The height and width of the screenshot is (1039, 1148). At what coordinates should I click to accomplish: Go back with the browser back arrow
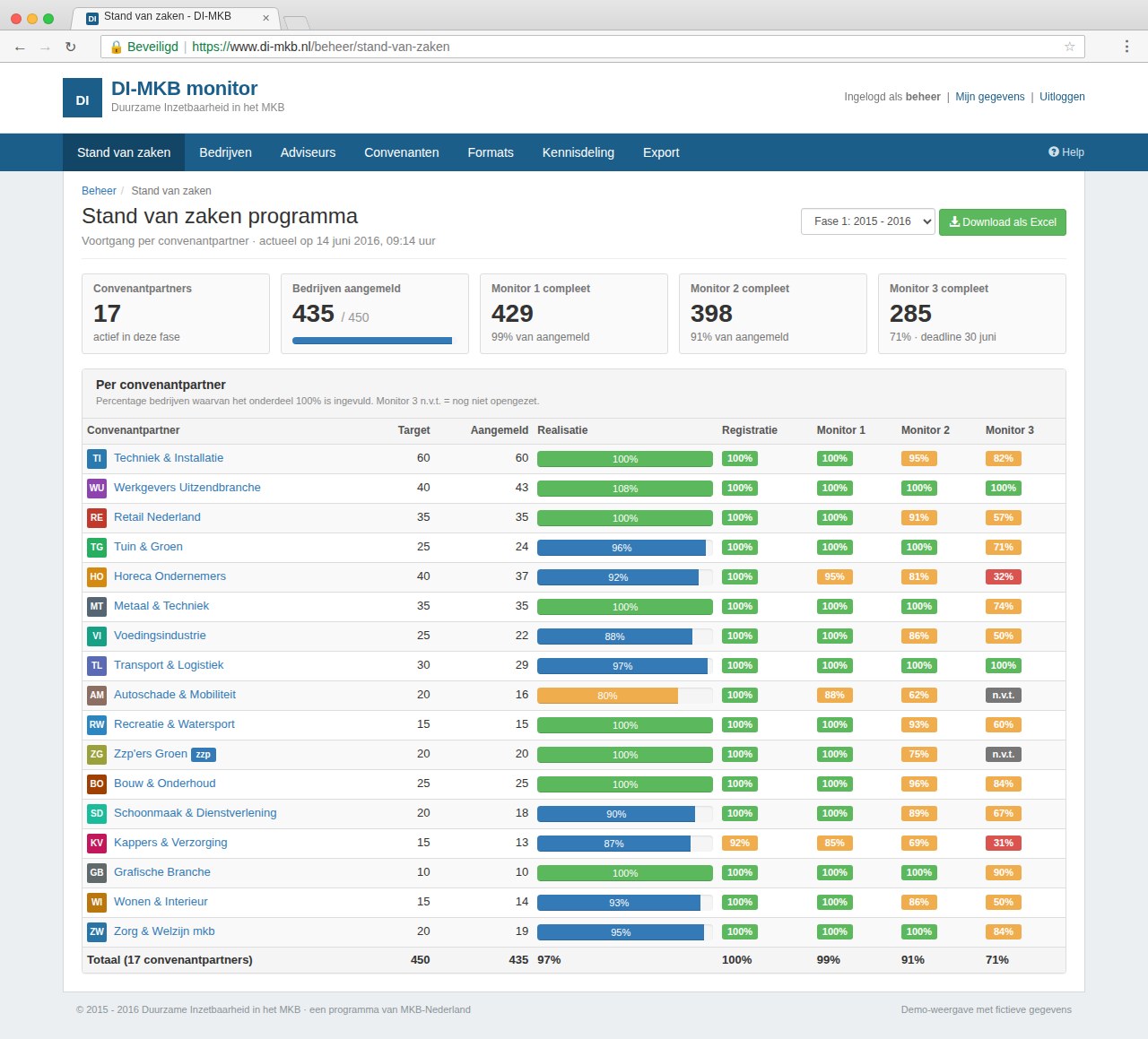[x=20, y=47]
